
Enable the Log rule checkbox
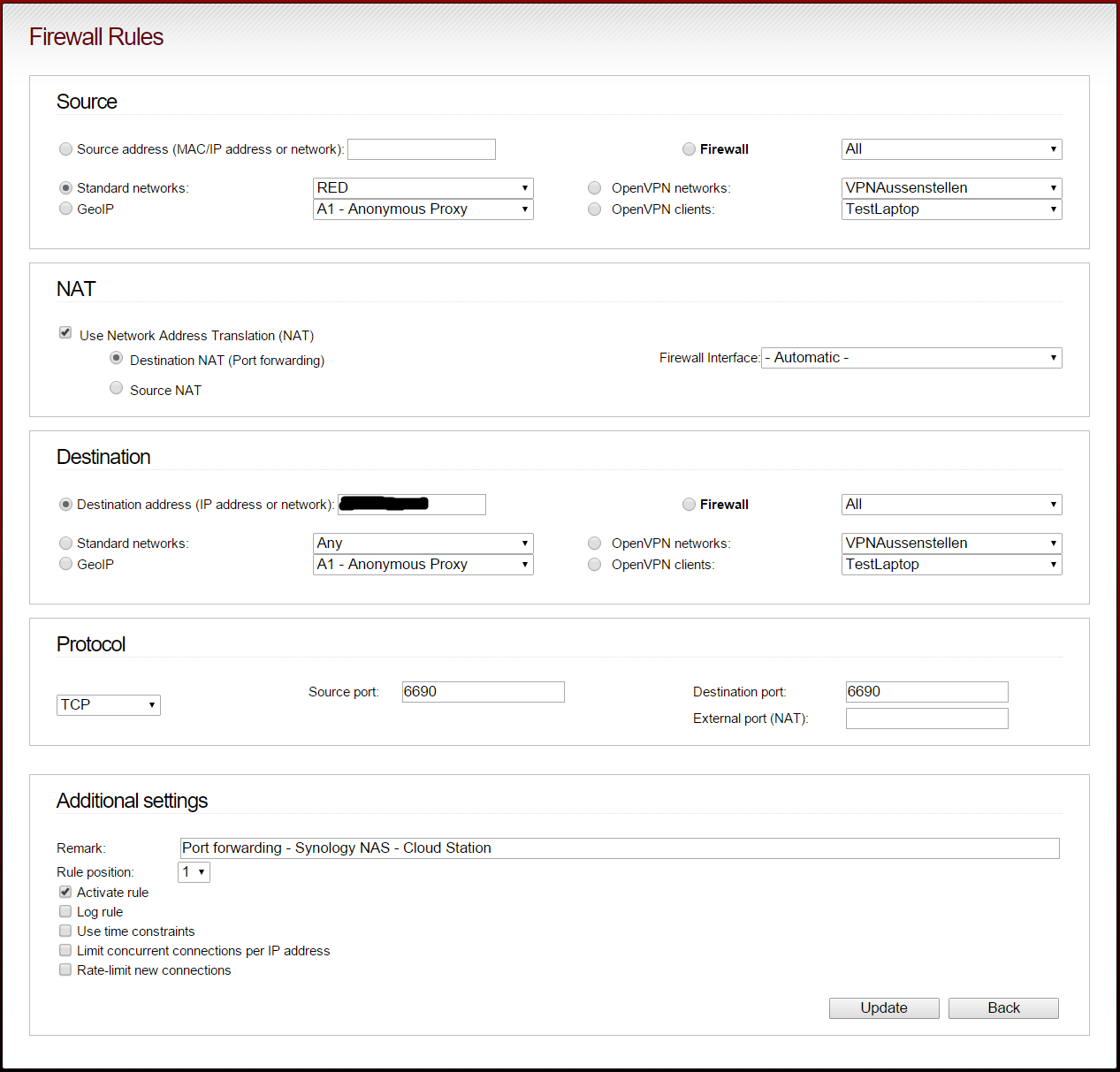(65, 911)
